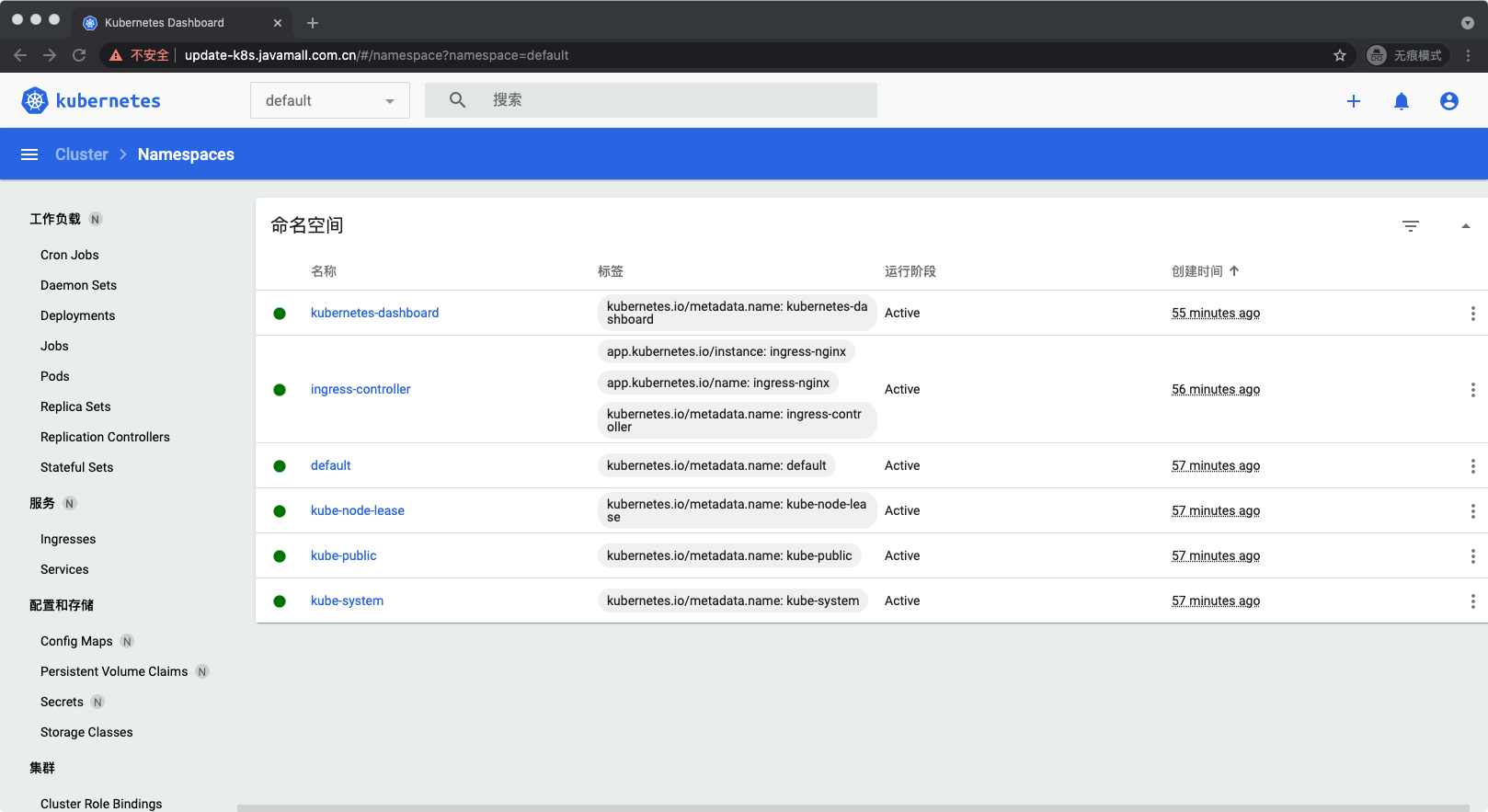The height and width of the screenshot is (812, 1488).
Task: Open the default namespace dropdown
Action: click(330, 100)
